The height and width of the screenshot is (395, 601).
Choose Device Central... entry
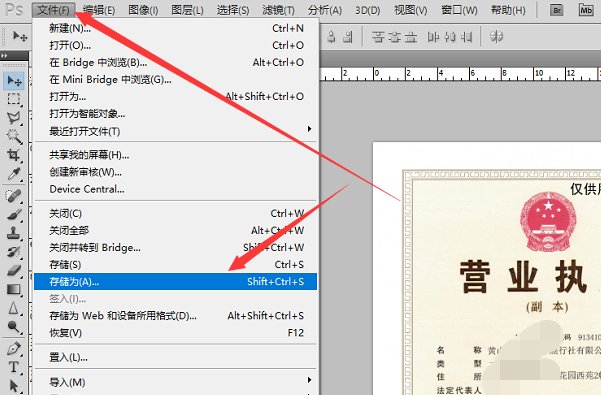(x=176, y=189)
